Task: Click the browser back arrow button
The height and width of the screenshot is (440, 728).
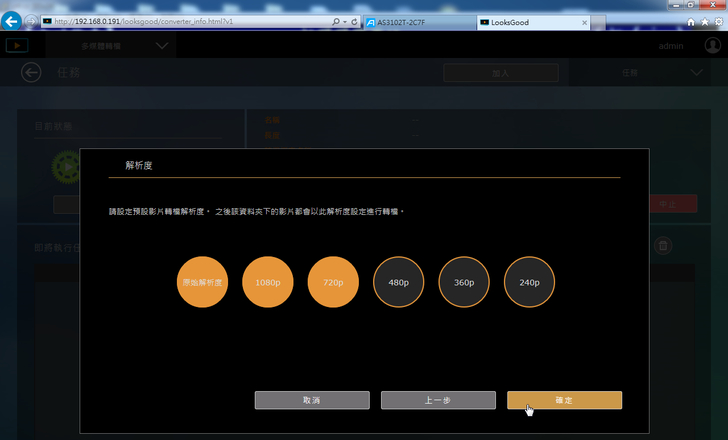Action: coord(13,21)
